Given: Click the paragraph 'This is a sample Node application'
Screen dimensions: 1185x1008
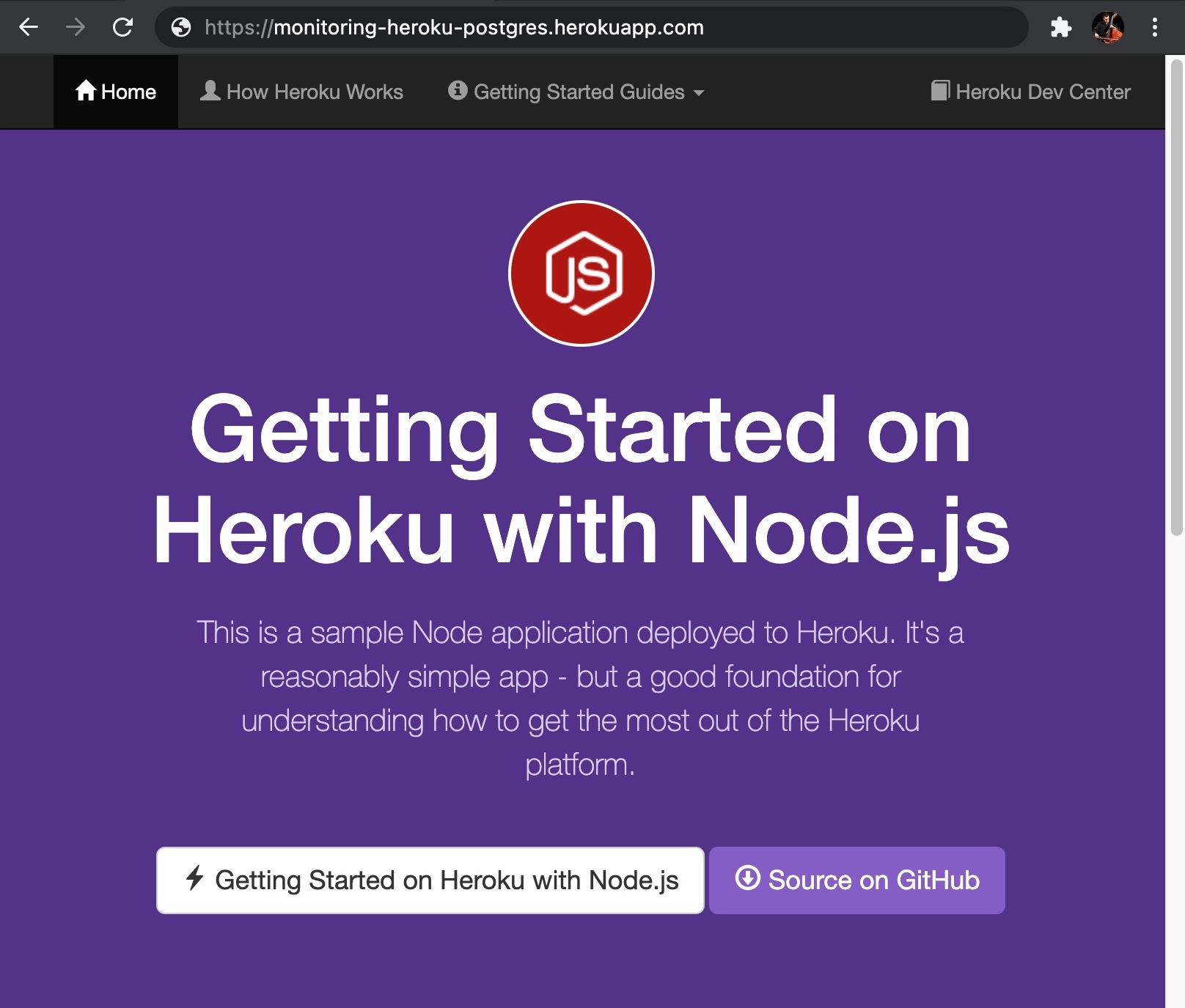Looking at the screenshot, I should tap(580, 699).
